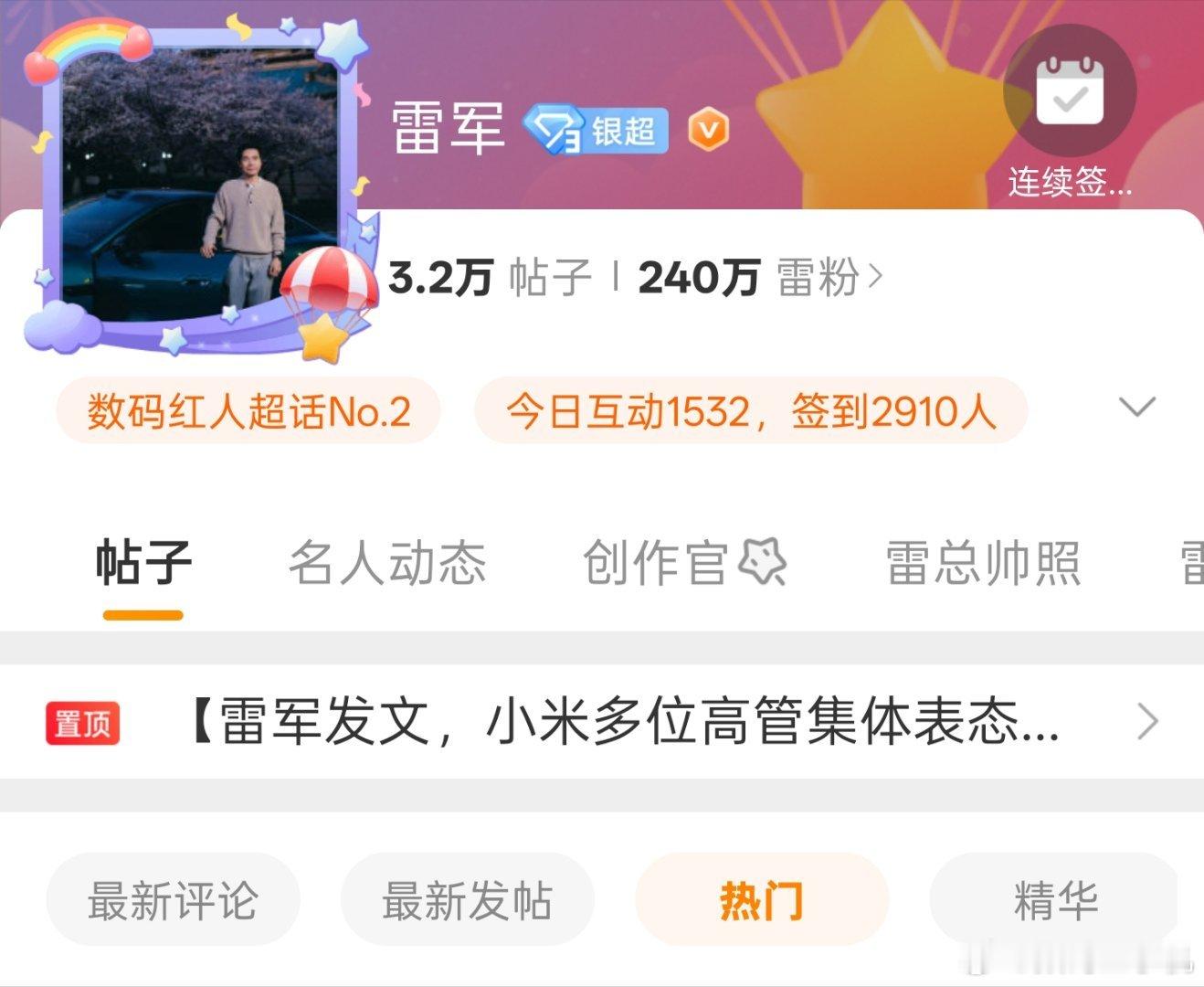Open pinned post via right chevron
This screenshot has height=987, width=1204.
point(1147,722)
